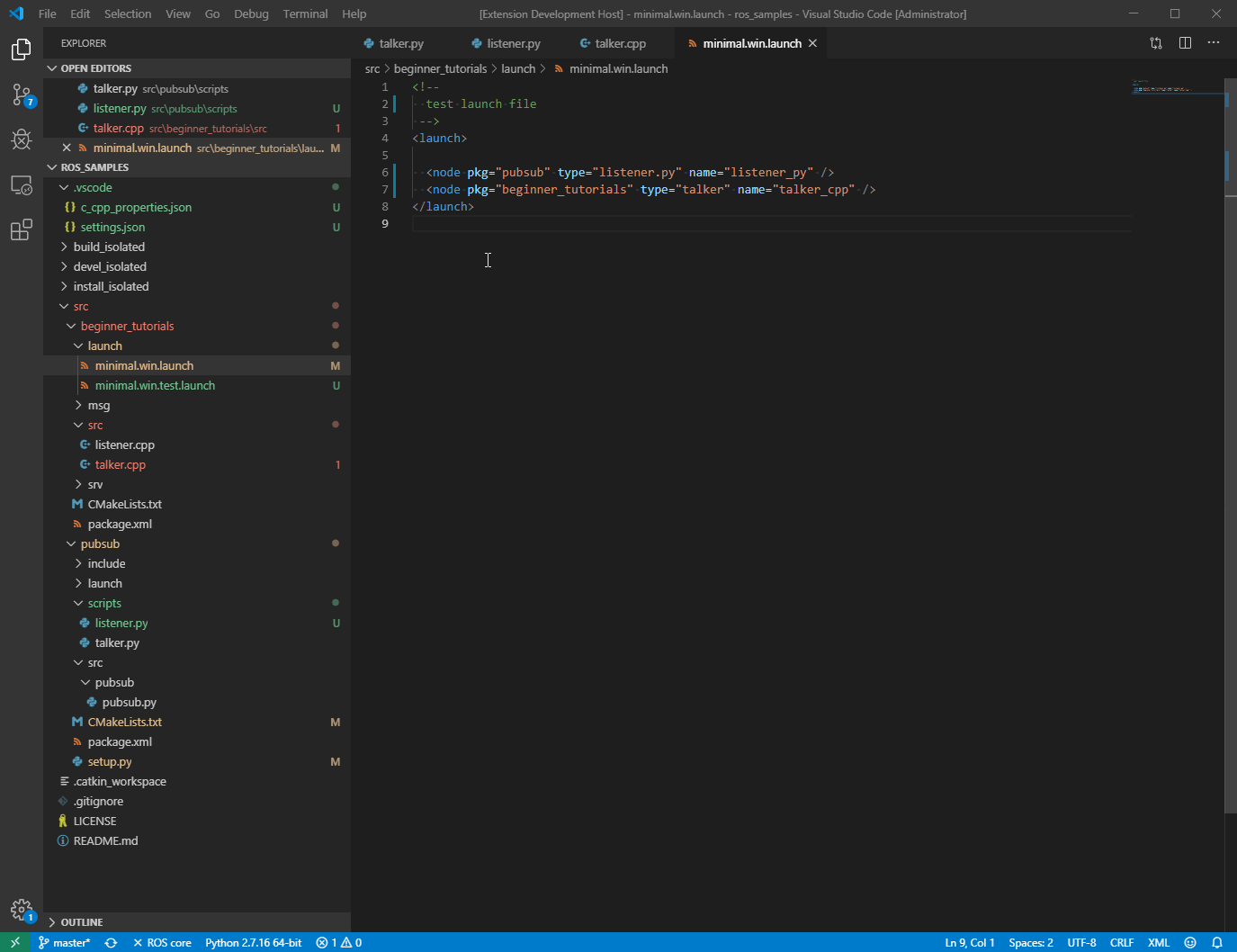The width and height of the screenshot is (1237, 952).
Task: Open the Explorer view in the activity bar
Action: (21, 49)
